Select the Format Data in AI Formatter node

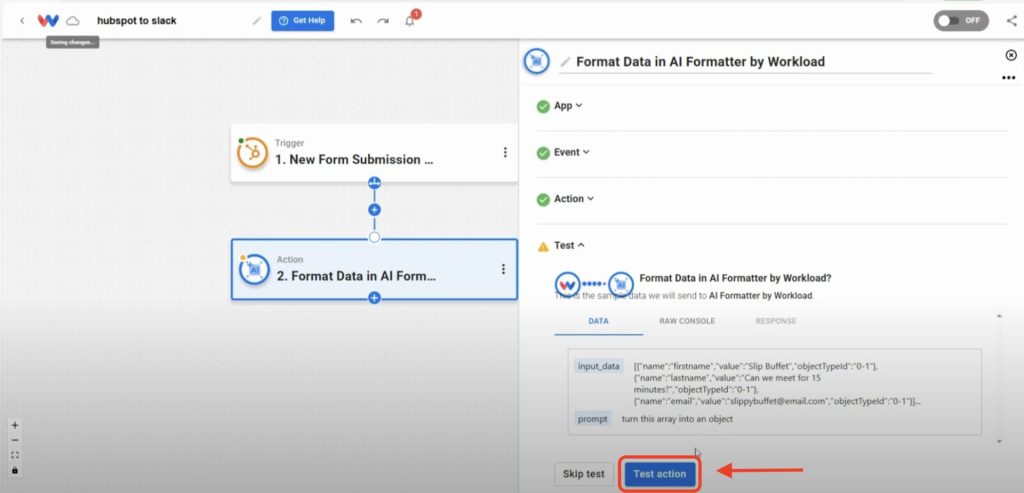(374, 269)
